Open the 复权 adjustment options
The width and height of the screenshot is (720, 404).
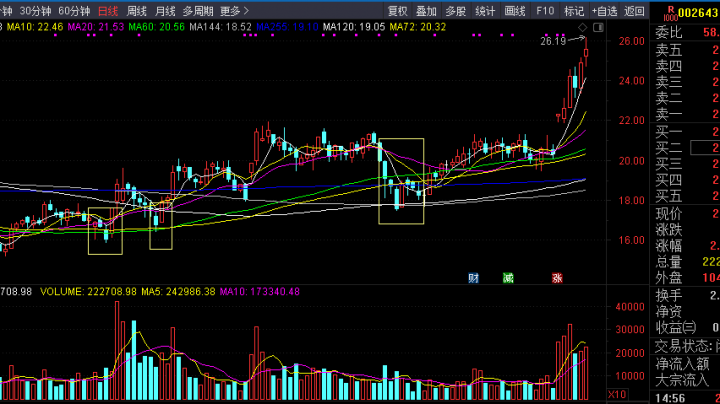coord(397,11)
